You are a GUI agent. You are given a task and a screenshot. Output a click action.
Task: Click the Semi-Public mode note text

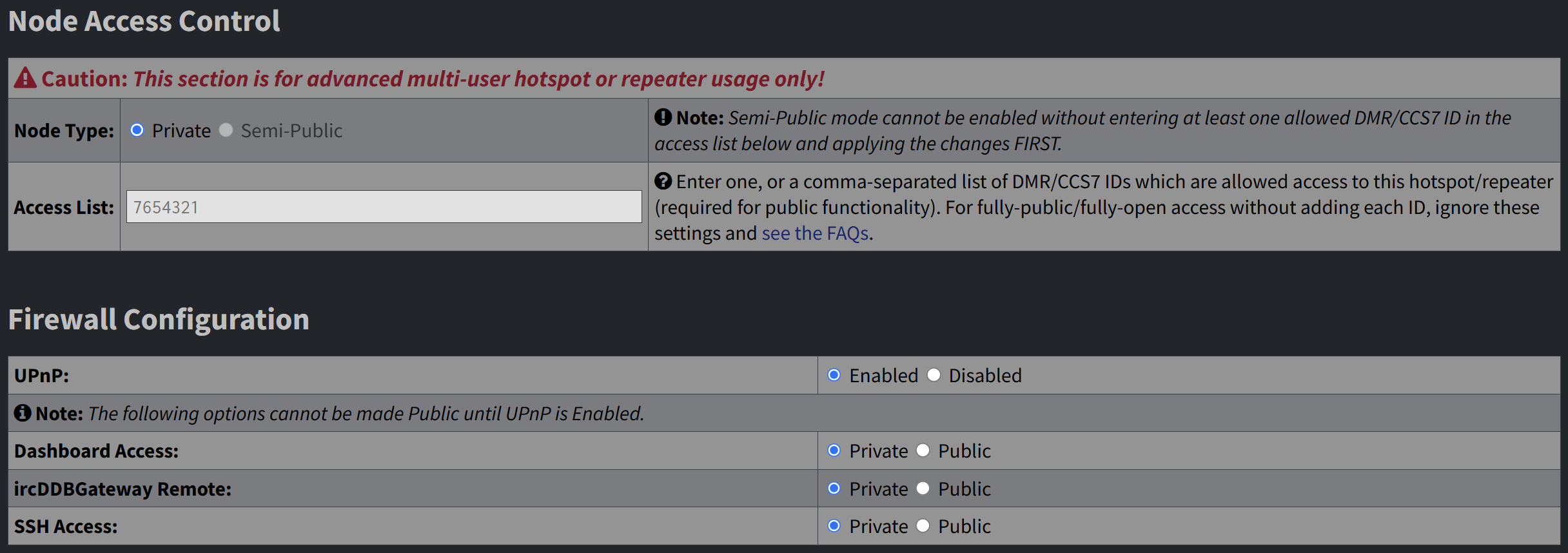(x=1083, y=130)
